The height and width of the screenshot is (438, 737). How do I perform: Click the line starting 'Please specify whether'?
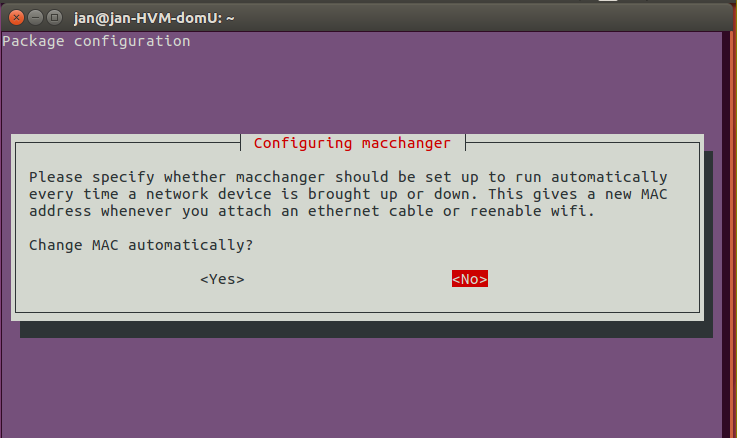[348, 177]
